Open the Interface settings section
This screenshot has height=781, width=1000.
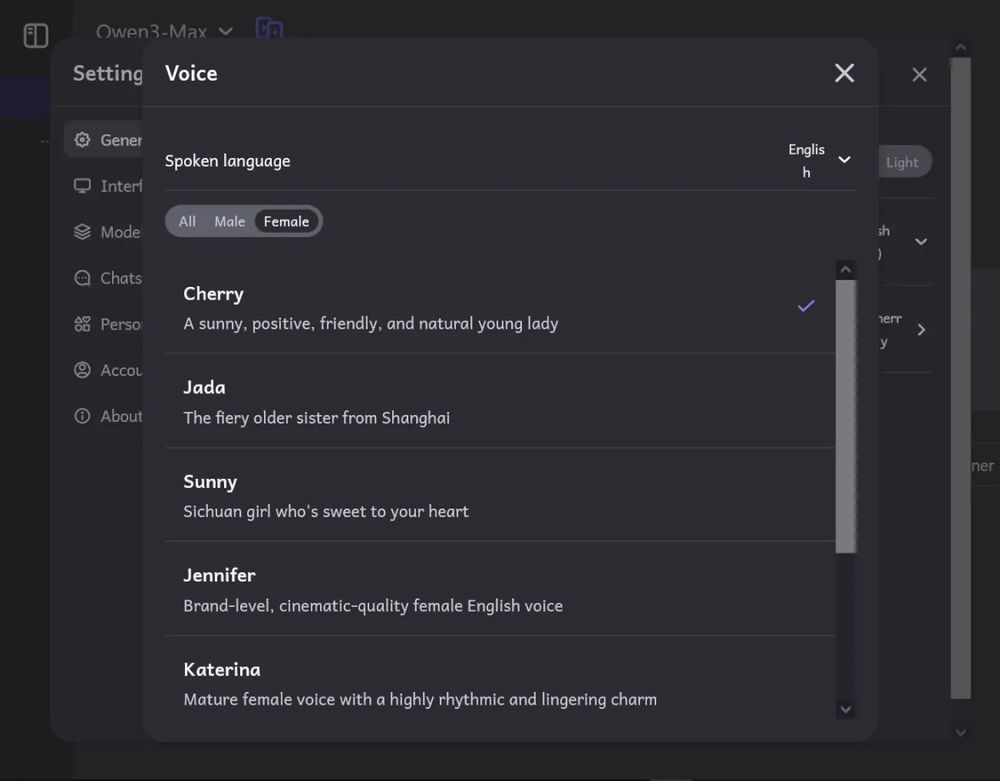pyautogui.click(x=105, y=186)
